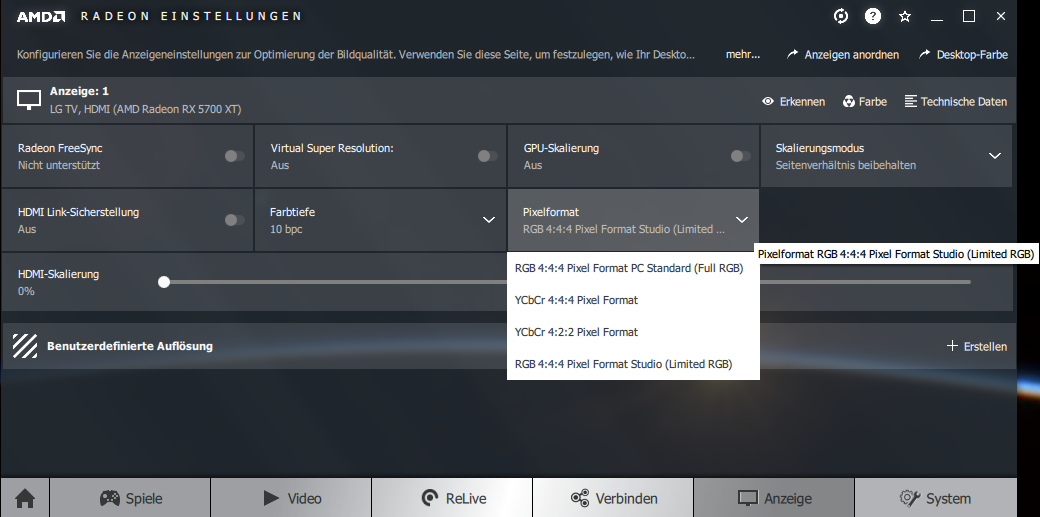This screenshot has height=517, width=1040.
Task: Click the Nicht unterstützt FreeSync status
Action: (x=59, y=165)
